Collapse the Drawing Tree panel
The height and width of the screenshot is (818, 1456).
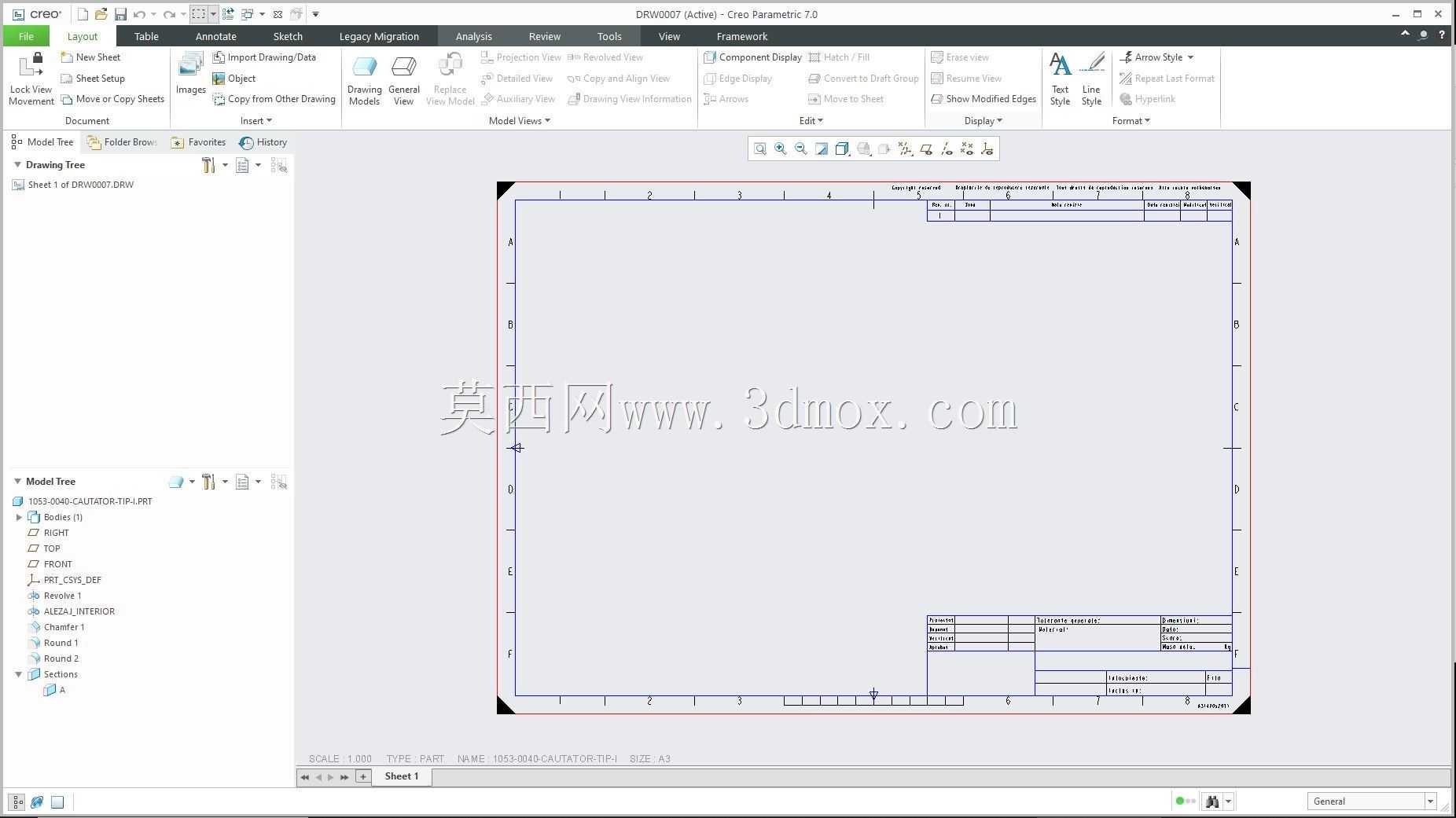point(17,165)
